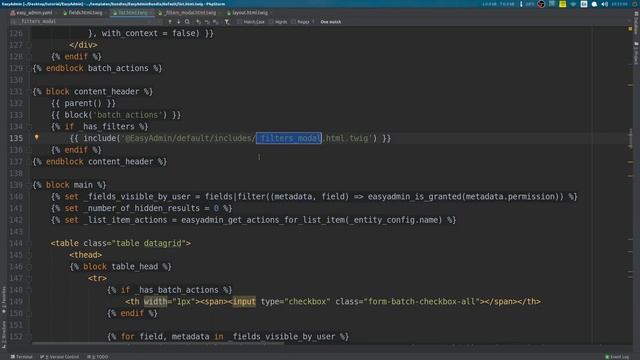Click the search filter funnel icon
640x360 pixels.
pos(227,22)
